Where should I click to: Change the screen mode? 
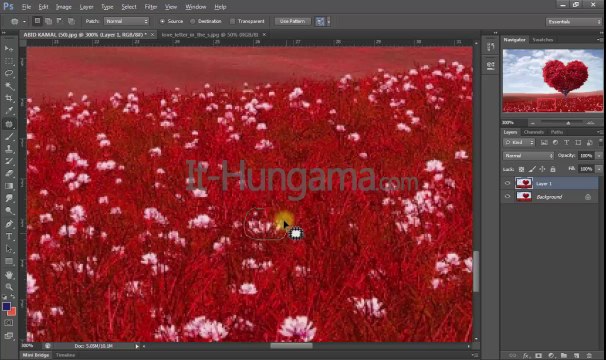tap(9, 336)
